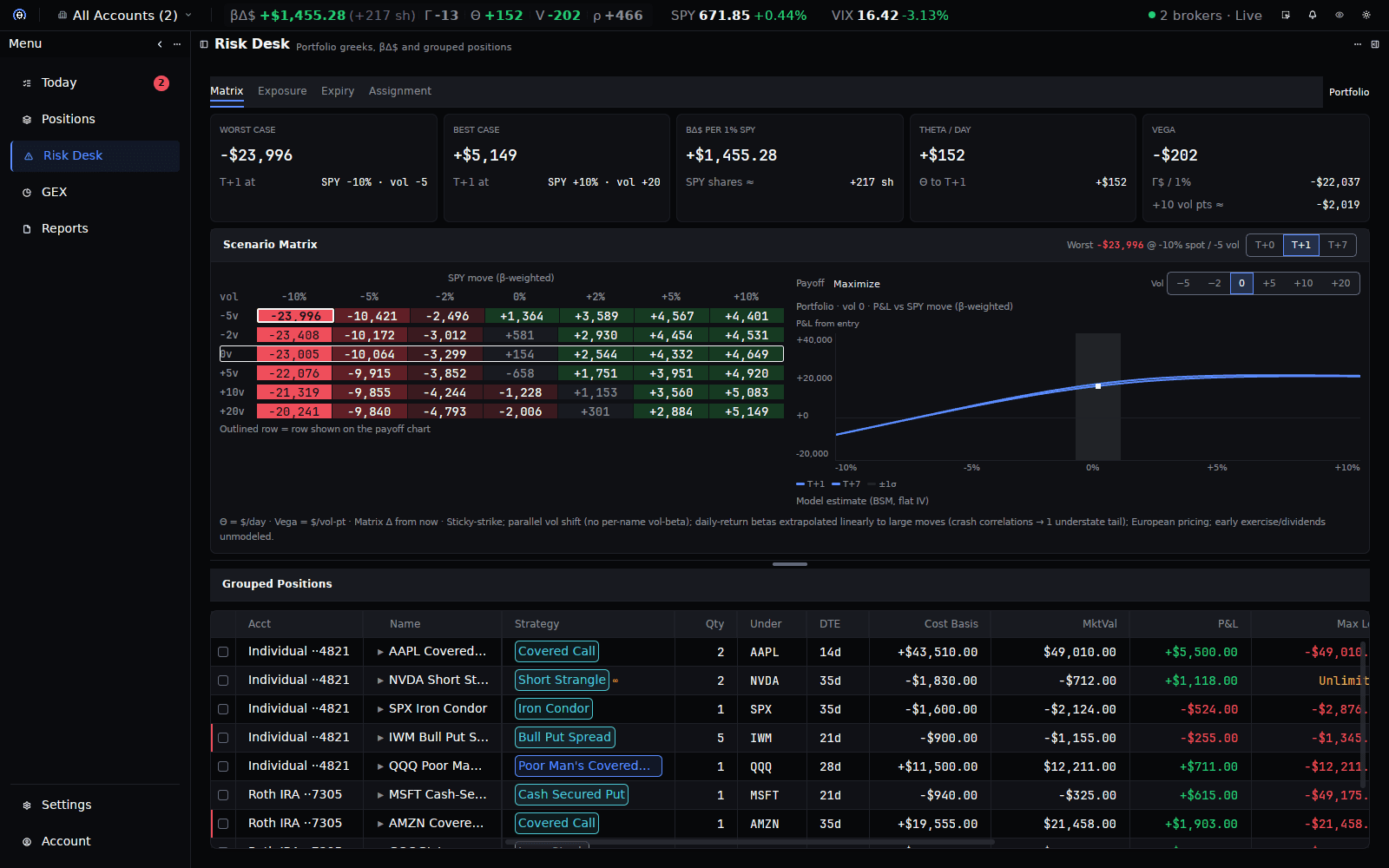1389x868 pixels.
Task: Select the T+7 horizon toggle
Action: tap(1338, 245)
